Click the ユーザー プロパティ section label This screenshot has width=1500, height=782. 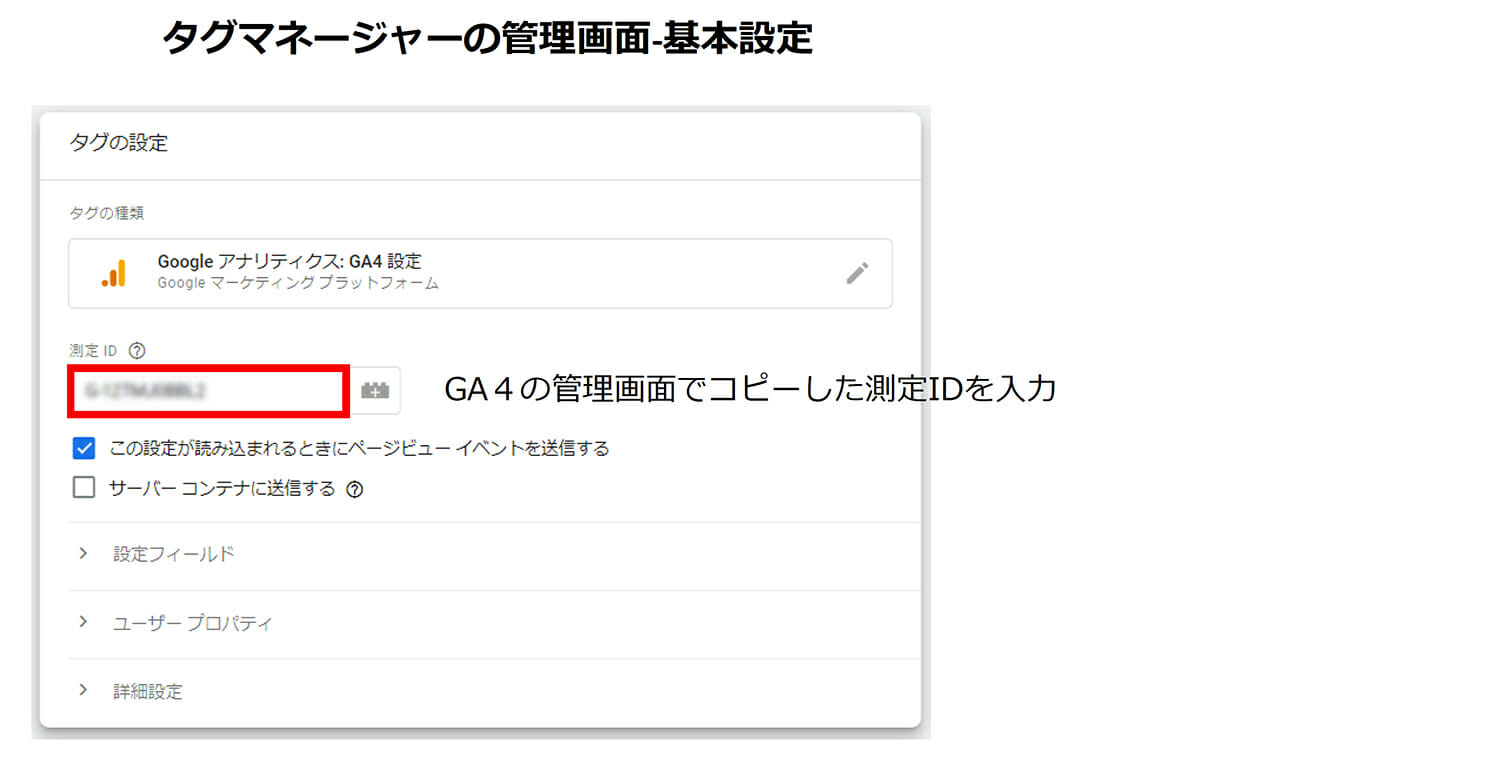tap(193, 623)
